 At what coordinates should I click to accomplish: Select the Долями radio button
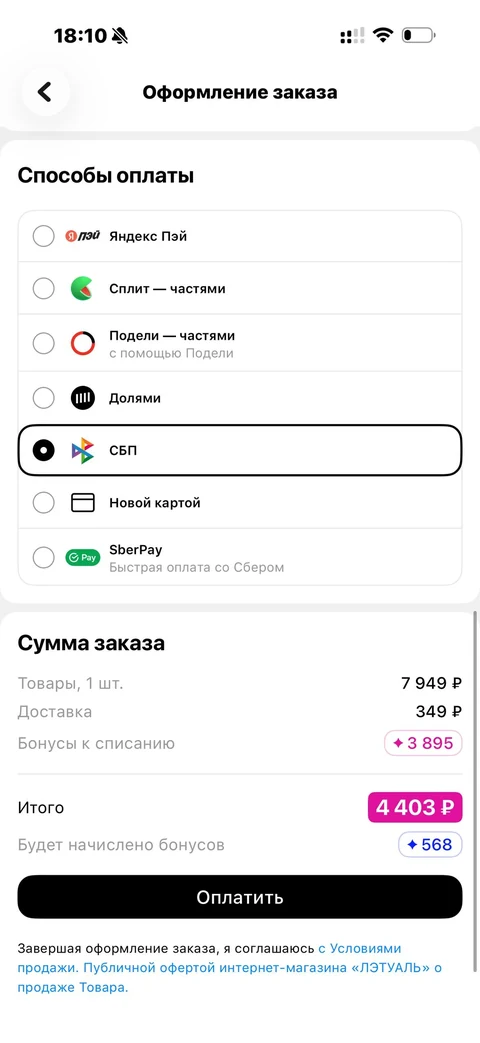click(44, 398)
